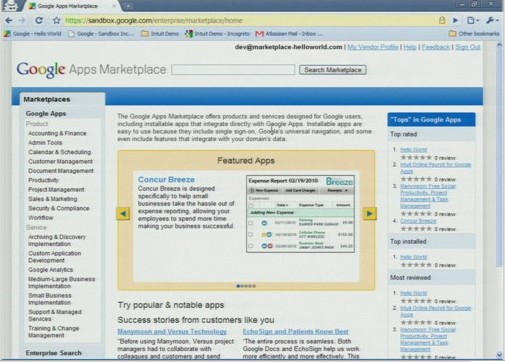Image resolution: width=505 pixels, height=362 pixels.
Task: Click the page vertical scrollbar
Action: point(499,157)
